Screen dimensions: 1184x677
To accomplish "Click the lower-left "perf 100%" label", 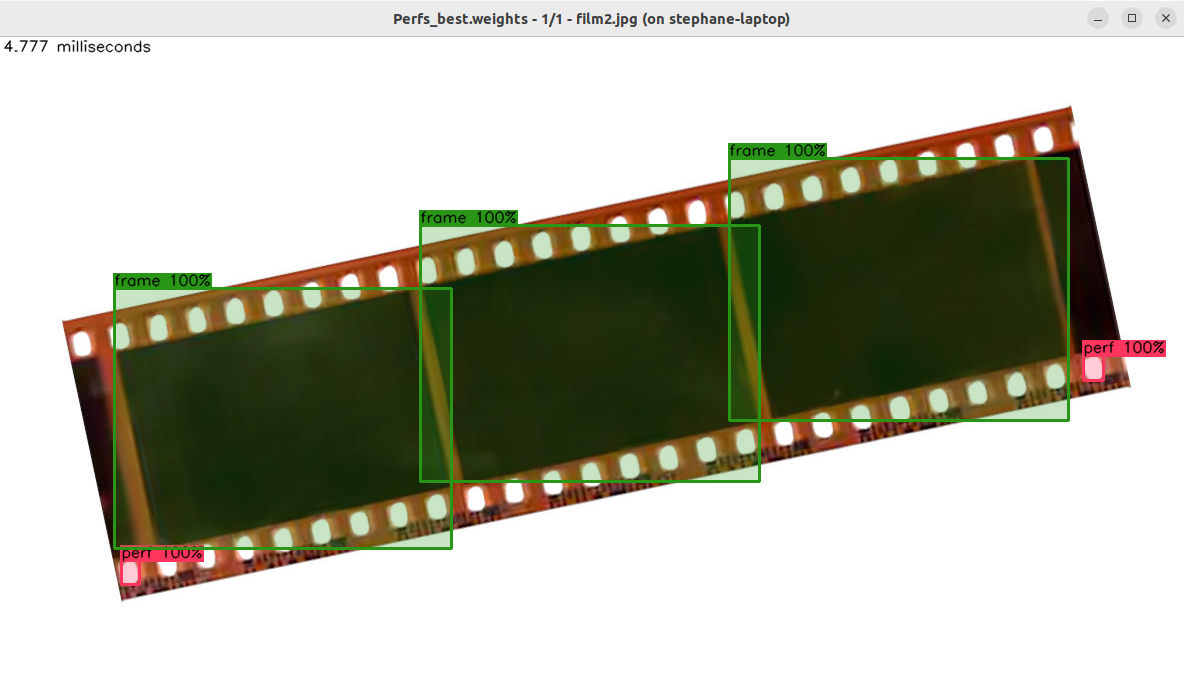I will 162,554.
